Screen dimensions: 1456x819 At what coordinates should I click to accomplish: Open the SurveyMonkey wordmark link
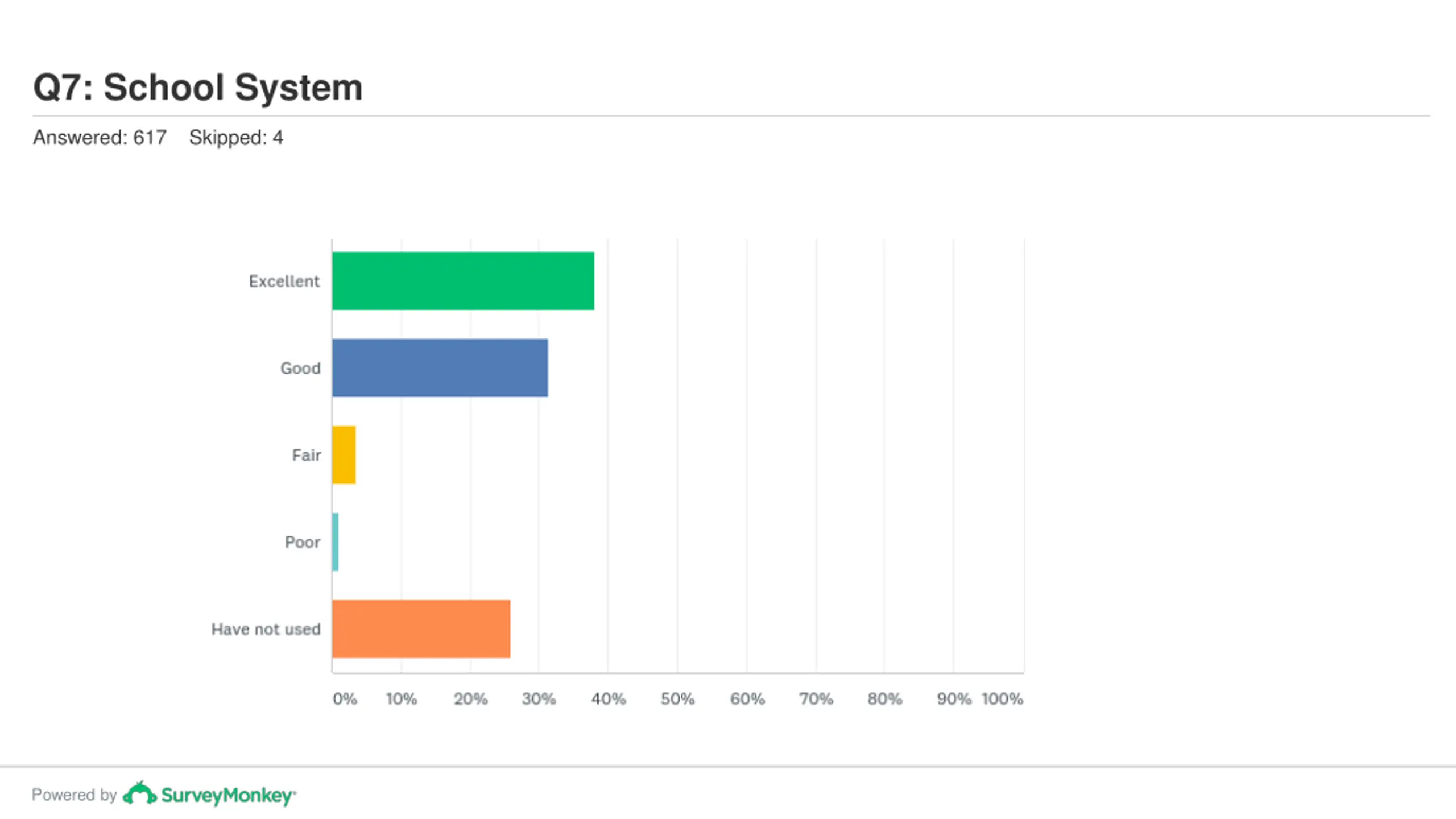228,795
